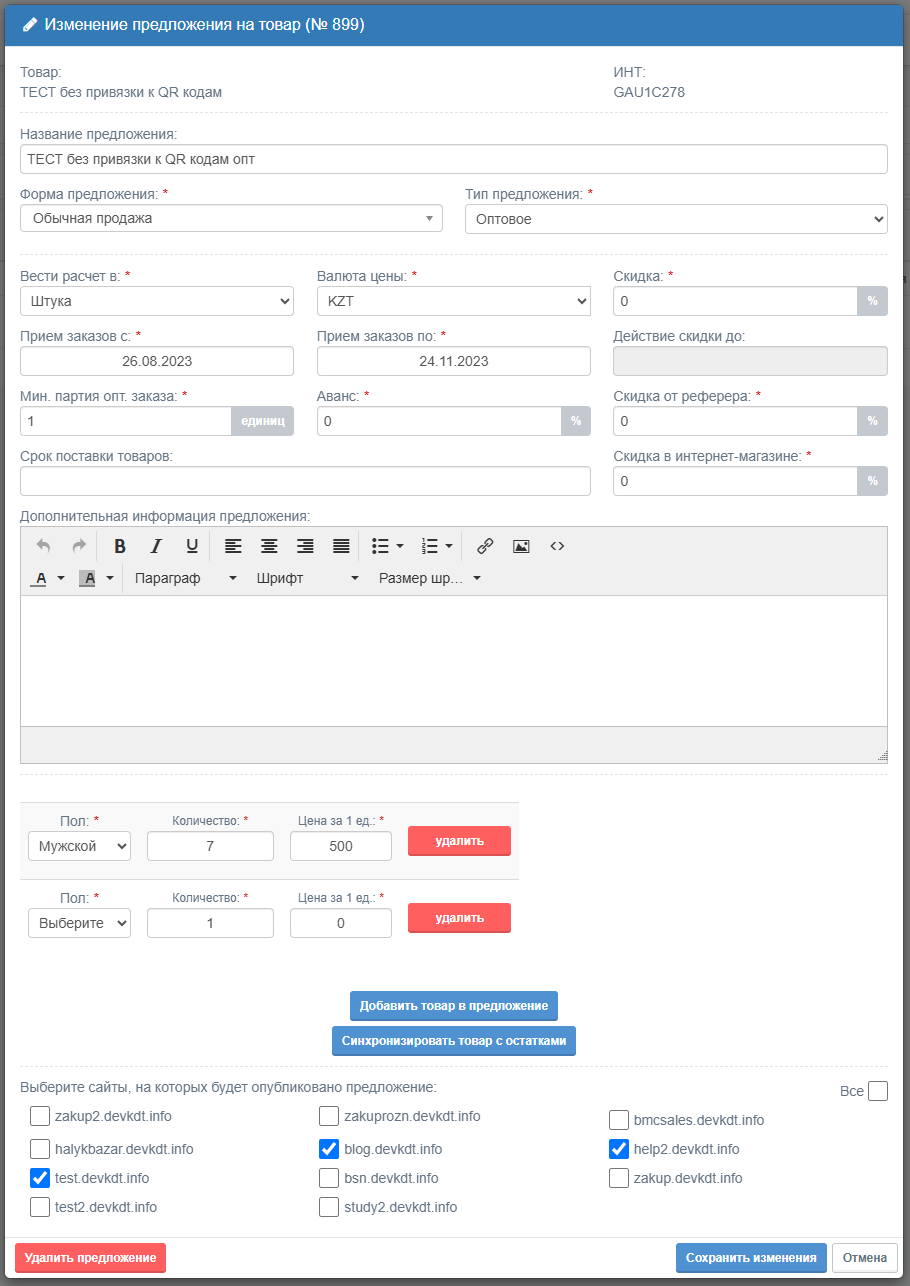Insert a bulleted list

[380, 546]
